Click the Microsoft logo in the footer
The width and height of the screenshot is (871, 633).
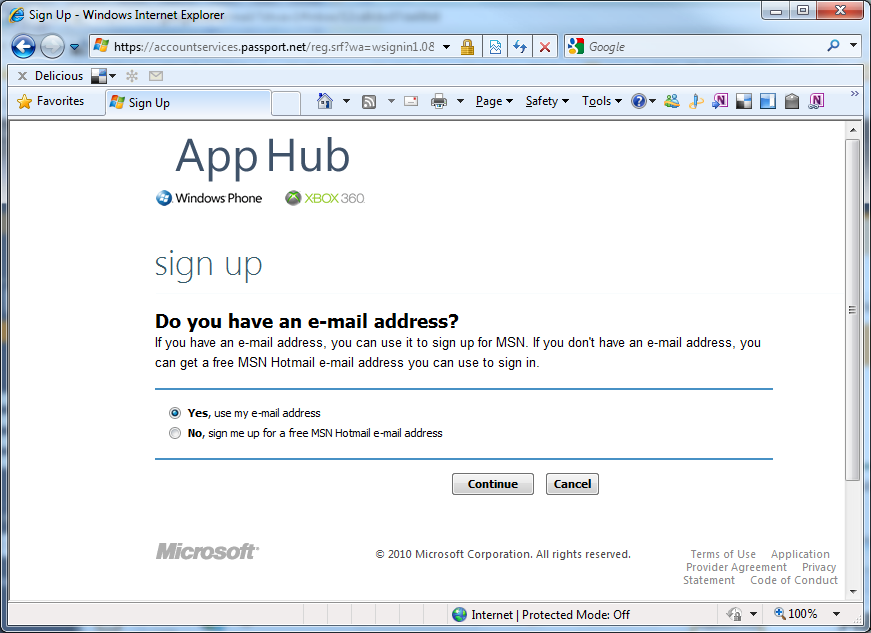click(x=207, y=551)
